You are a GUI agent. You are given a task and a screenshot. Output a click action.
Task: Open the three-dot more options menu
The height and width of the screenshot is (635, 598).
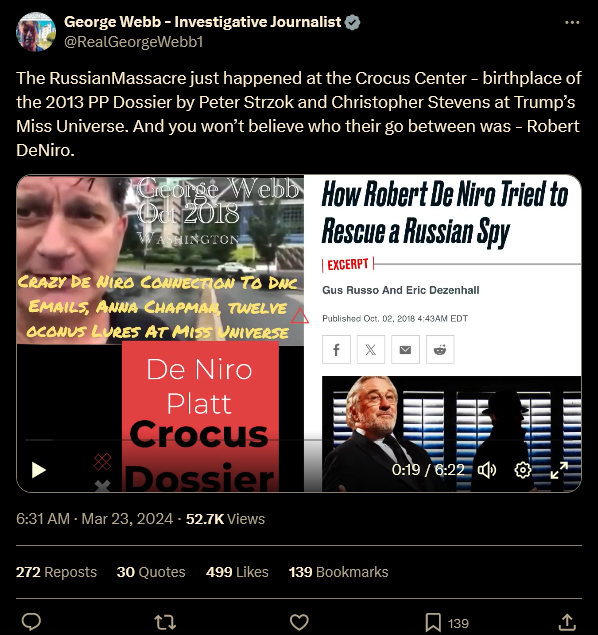pos(572,23)
